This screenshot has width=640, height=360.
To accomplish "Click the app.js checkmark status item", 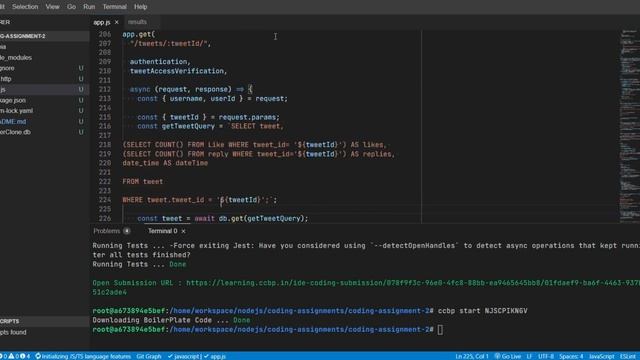I will [215, 356].
